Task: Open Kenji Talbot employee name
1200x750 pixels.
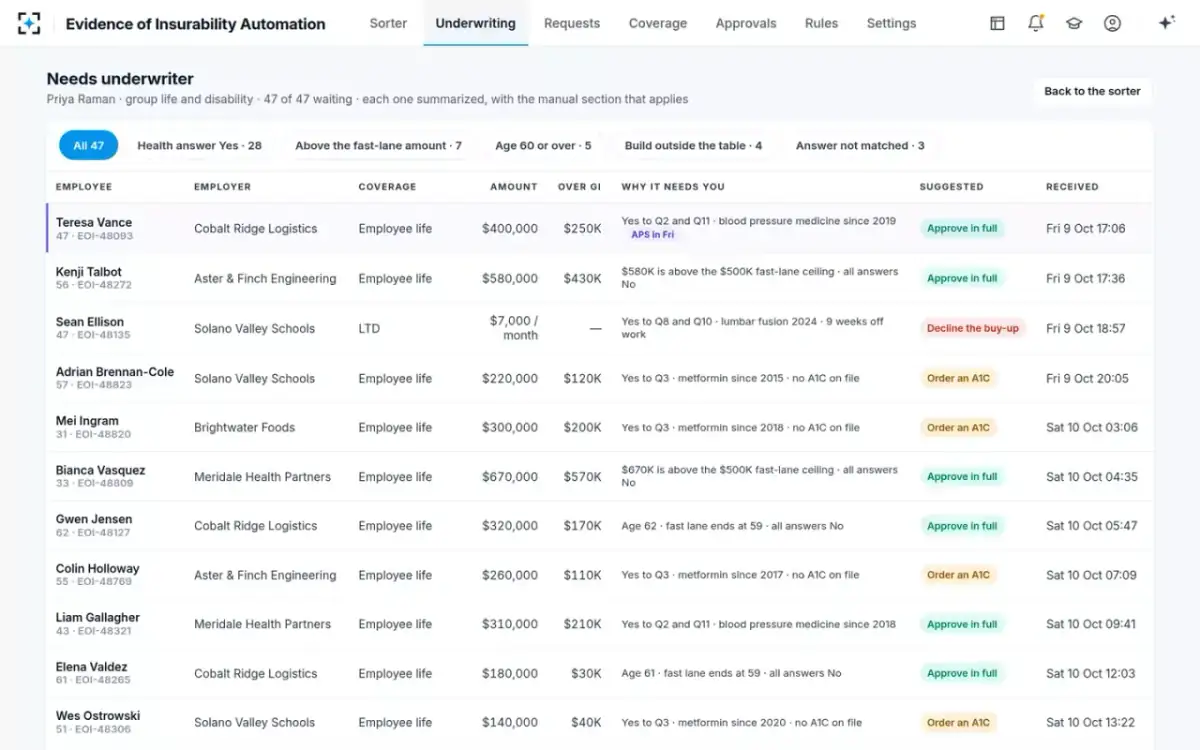Action: (x=89, y=272)
